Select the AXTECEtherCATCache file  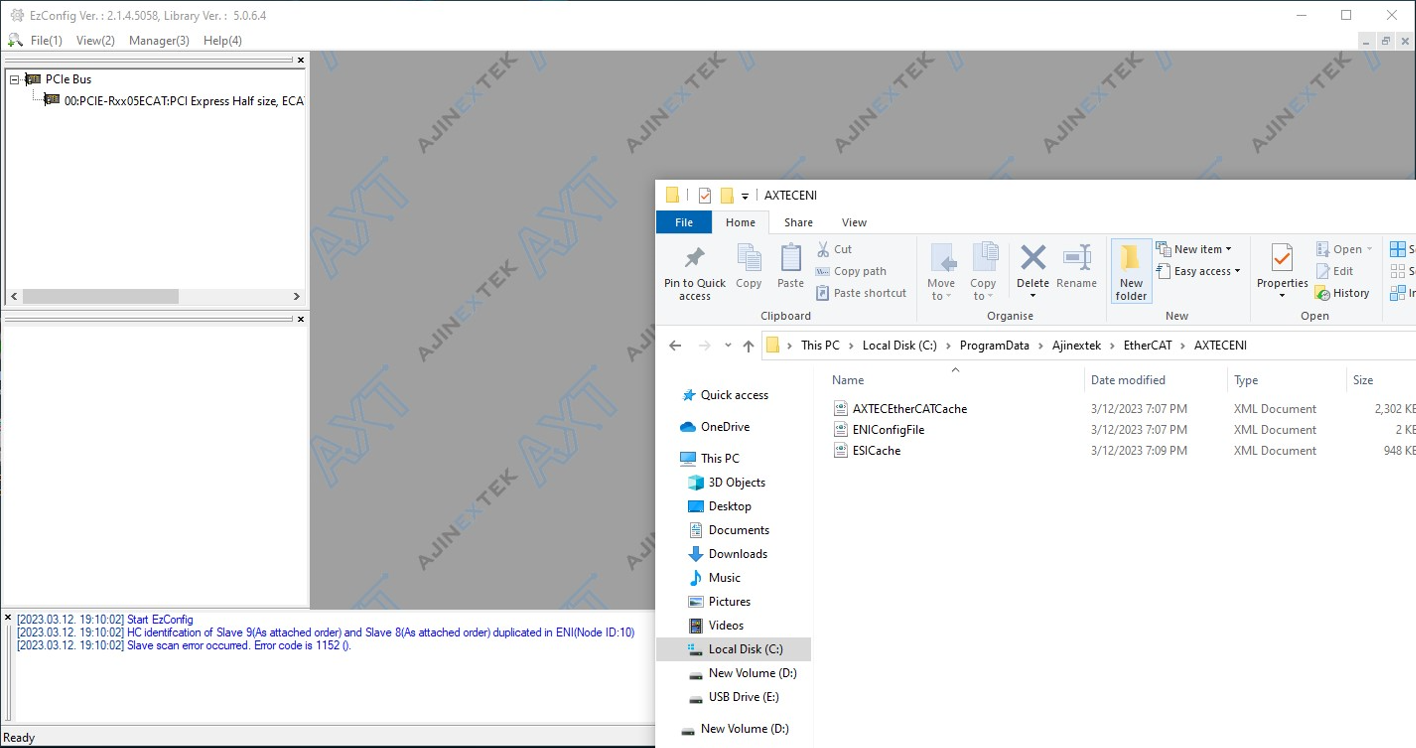909,409
